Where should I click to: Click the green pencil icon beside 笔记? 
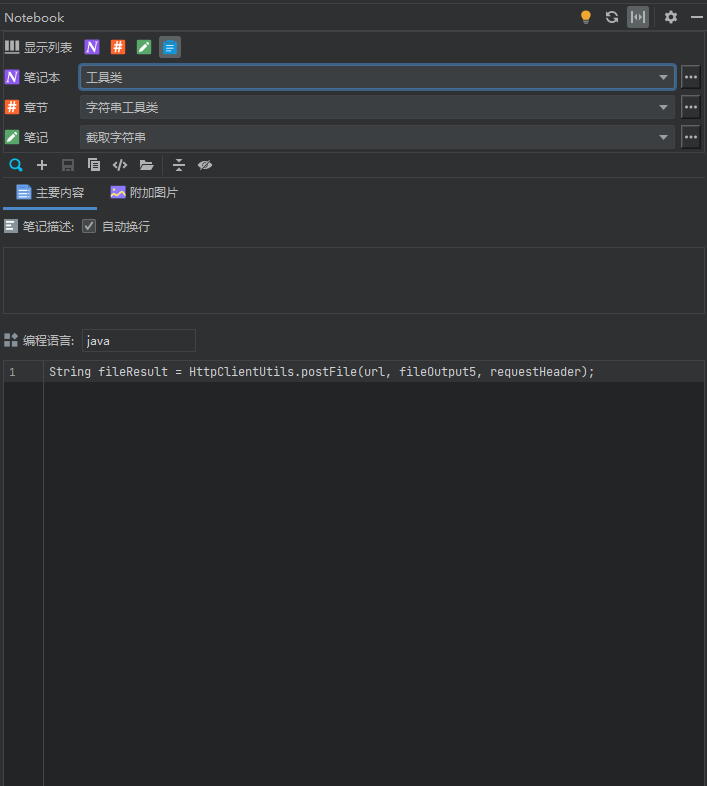[12, 137]
